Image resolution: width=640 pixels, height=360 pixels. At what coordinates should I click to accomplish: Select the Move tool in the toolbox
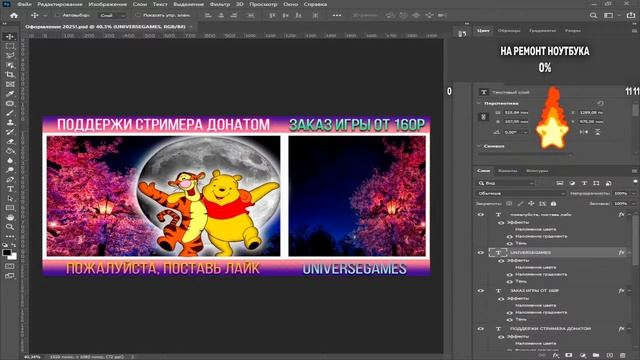[10, 36]
